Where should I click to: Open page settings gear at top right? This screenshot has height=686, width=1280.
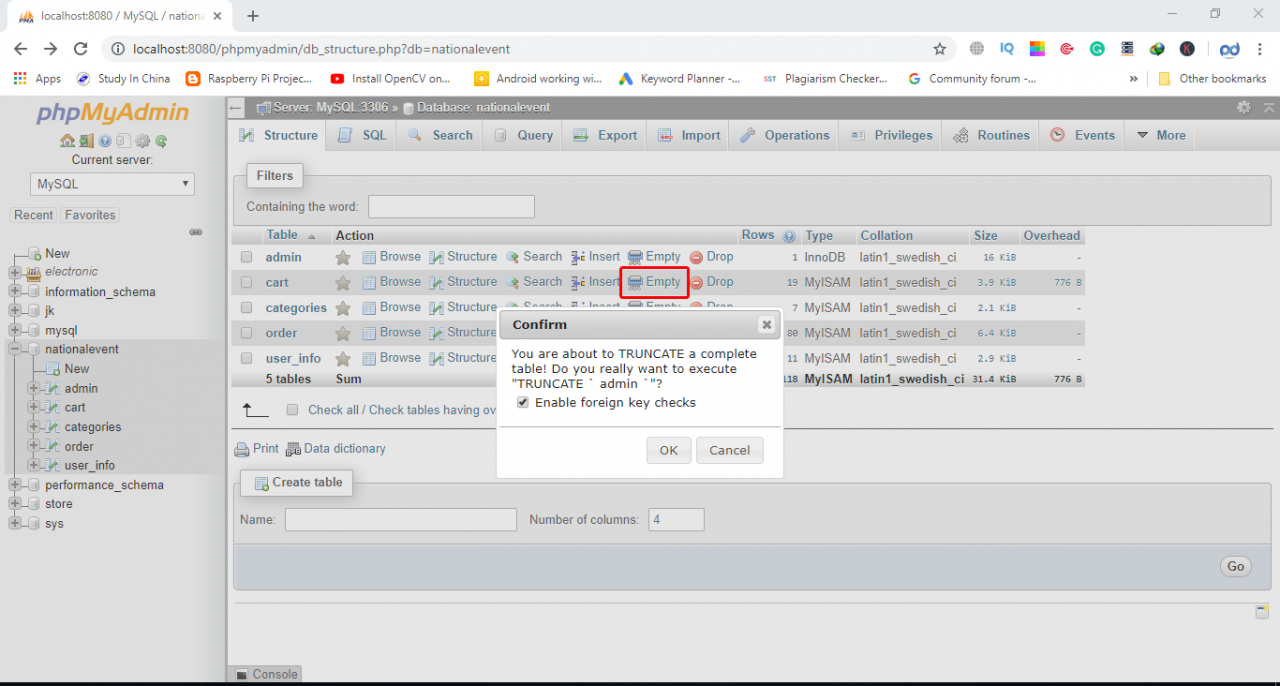pyautogui.click(x=1244, y=107)
